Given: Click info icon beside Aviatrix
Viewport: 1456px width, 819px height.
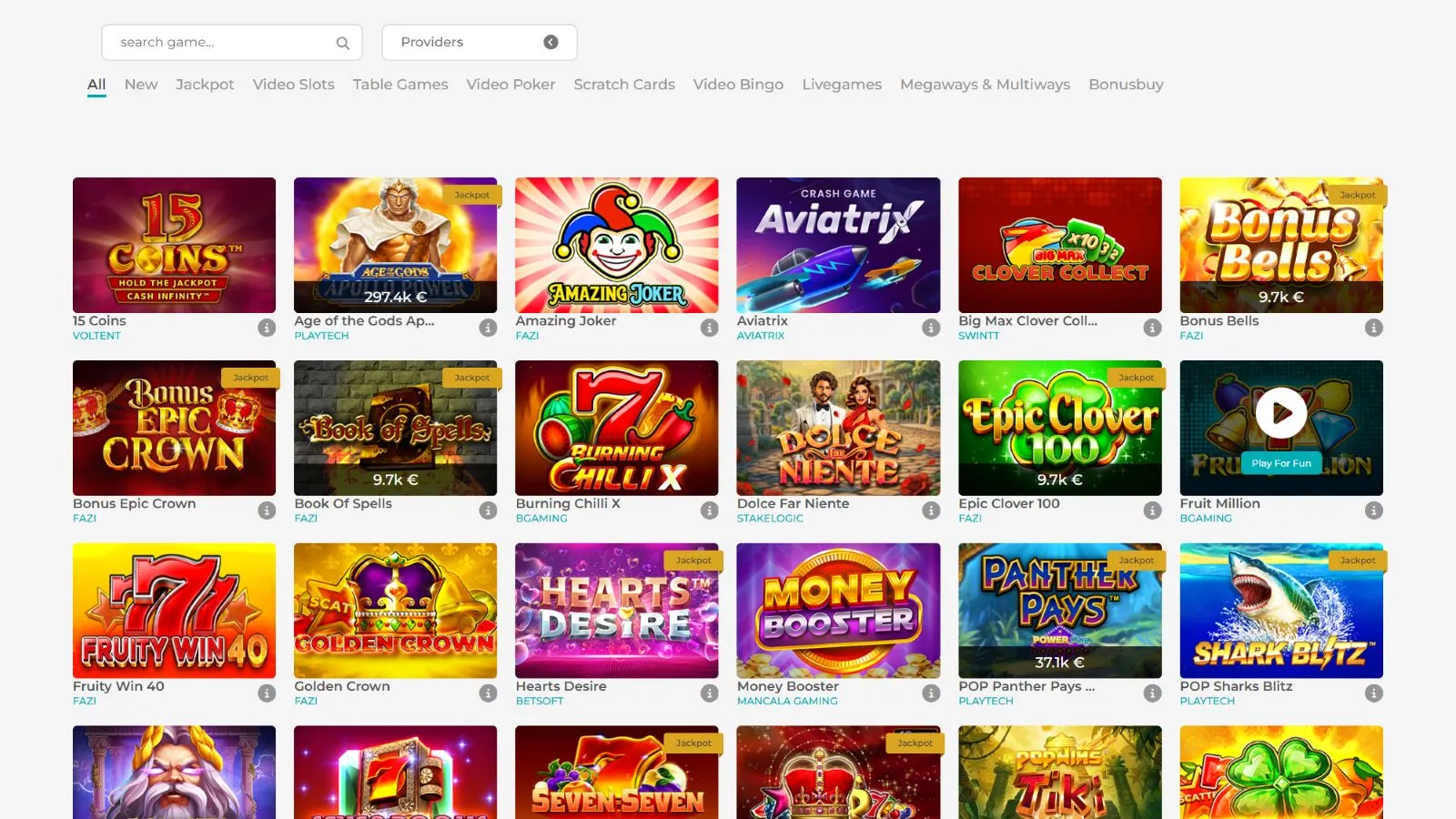Looking at the screenshot, I should click(931, 328).
